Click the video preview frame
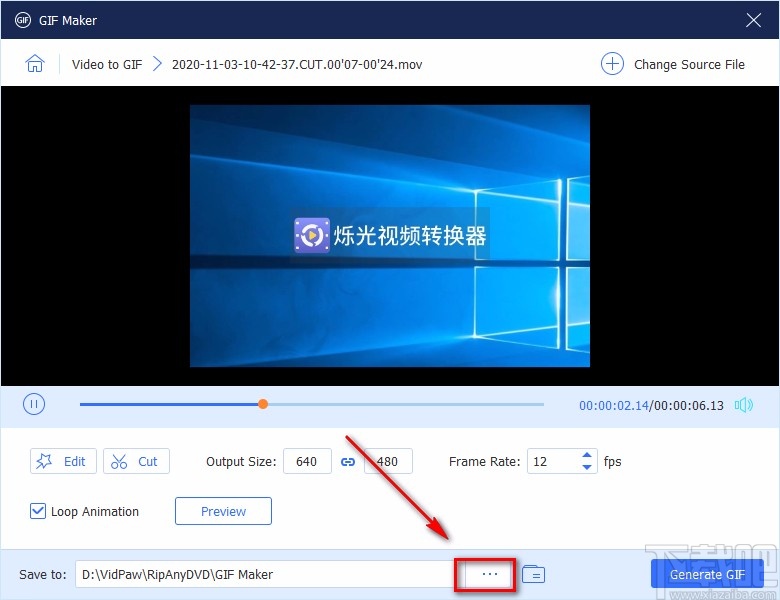 [x=390, y=236]
